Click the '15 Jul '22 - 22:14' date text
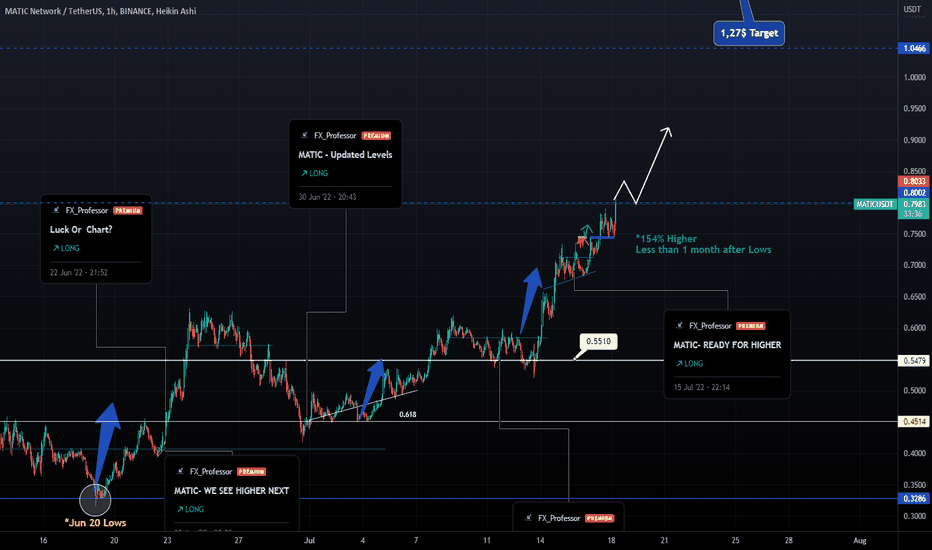Screen dimensions: 932x550 (x=701, y=387)
